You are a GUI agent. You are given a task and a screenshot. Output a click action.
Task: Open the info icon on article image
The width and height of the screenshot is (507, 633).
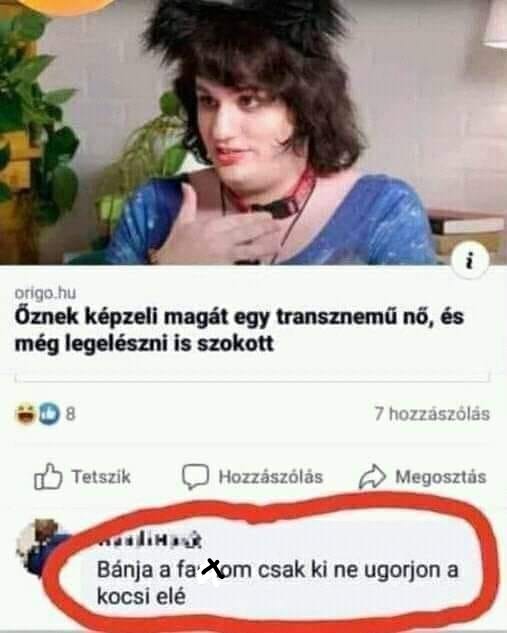468,262
